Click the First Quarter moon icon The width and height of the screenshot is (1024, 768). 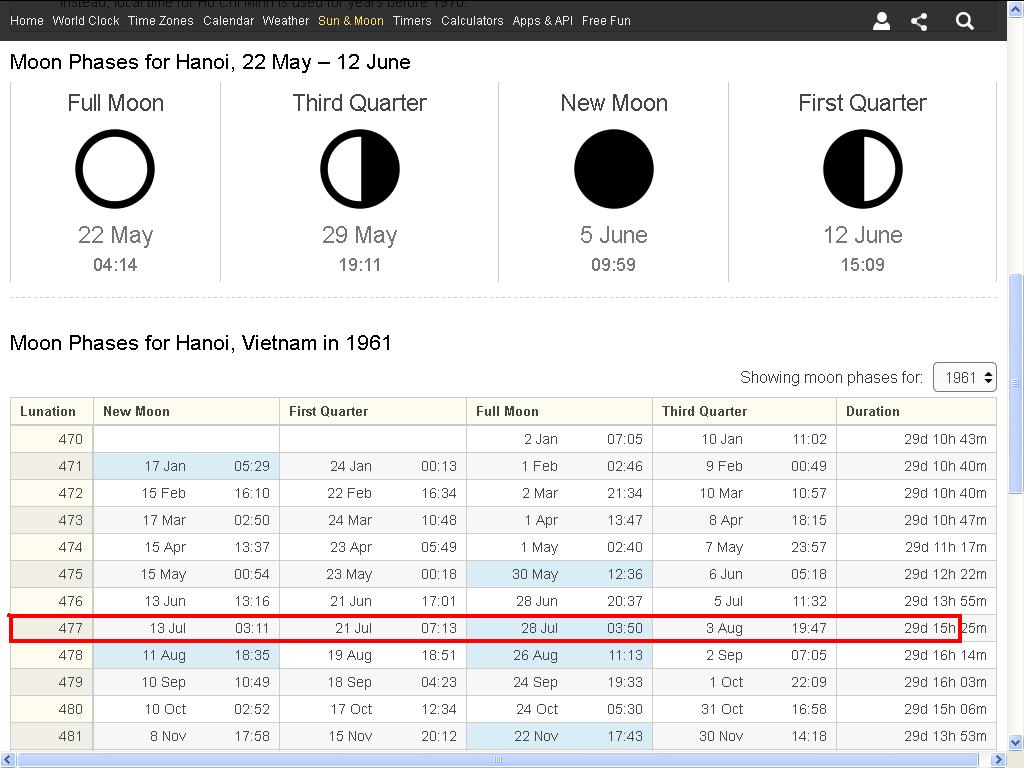click(x=862, y=170)
